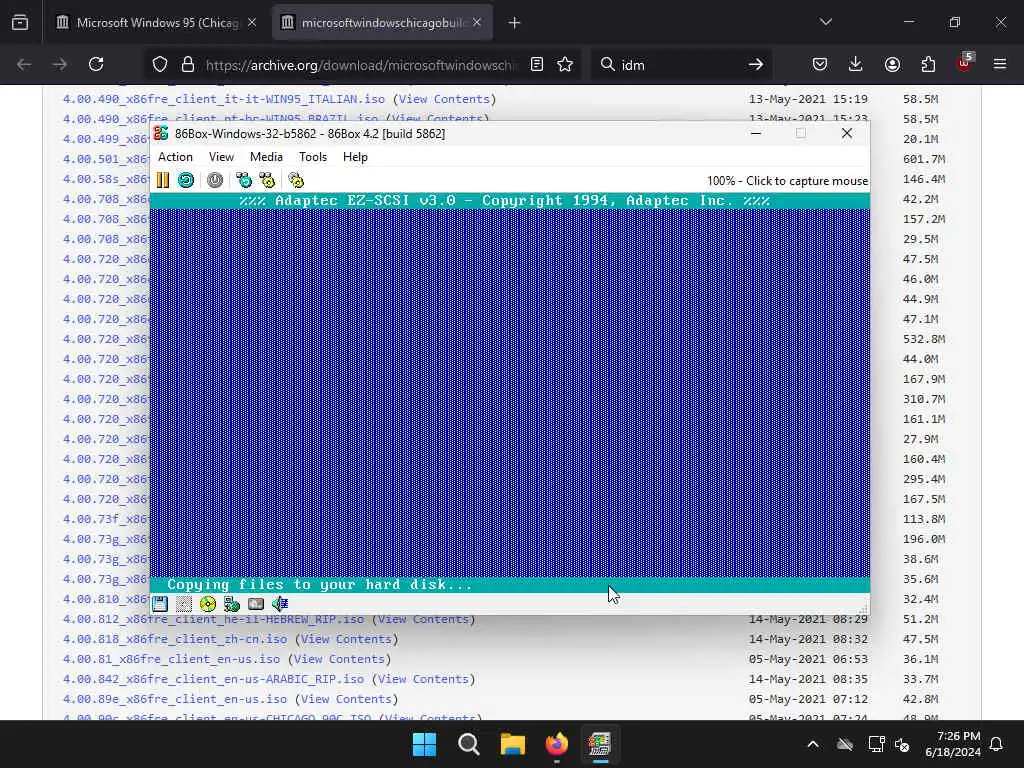Screen dimensions: 1024x768
Task: Click the ACPI shutdown power icon in 86Box
Action: coord(215,180)
